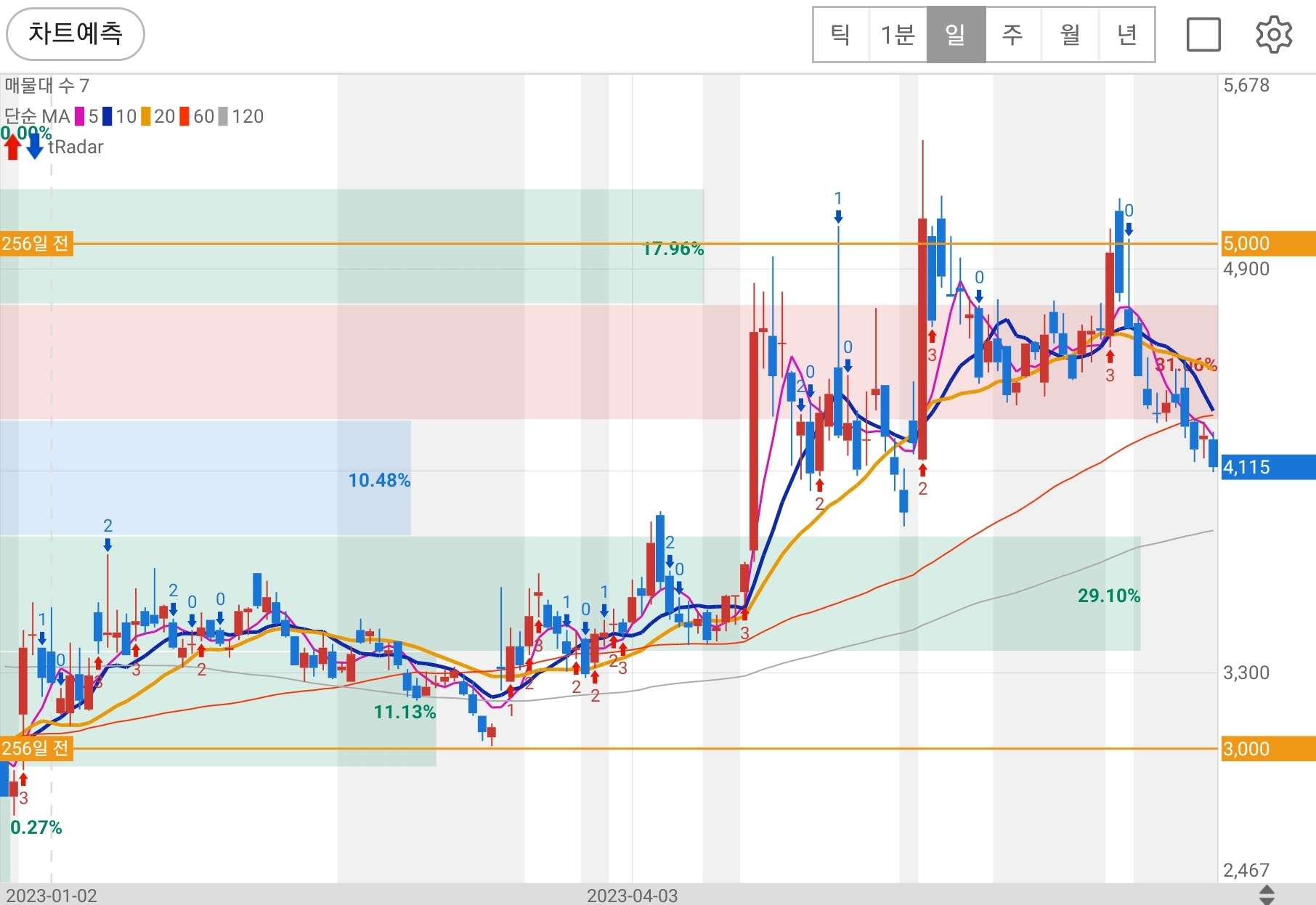Click the 29.10% volume profile label

point(1109,596)
